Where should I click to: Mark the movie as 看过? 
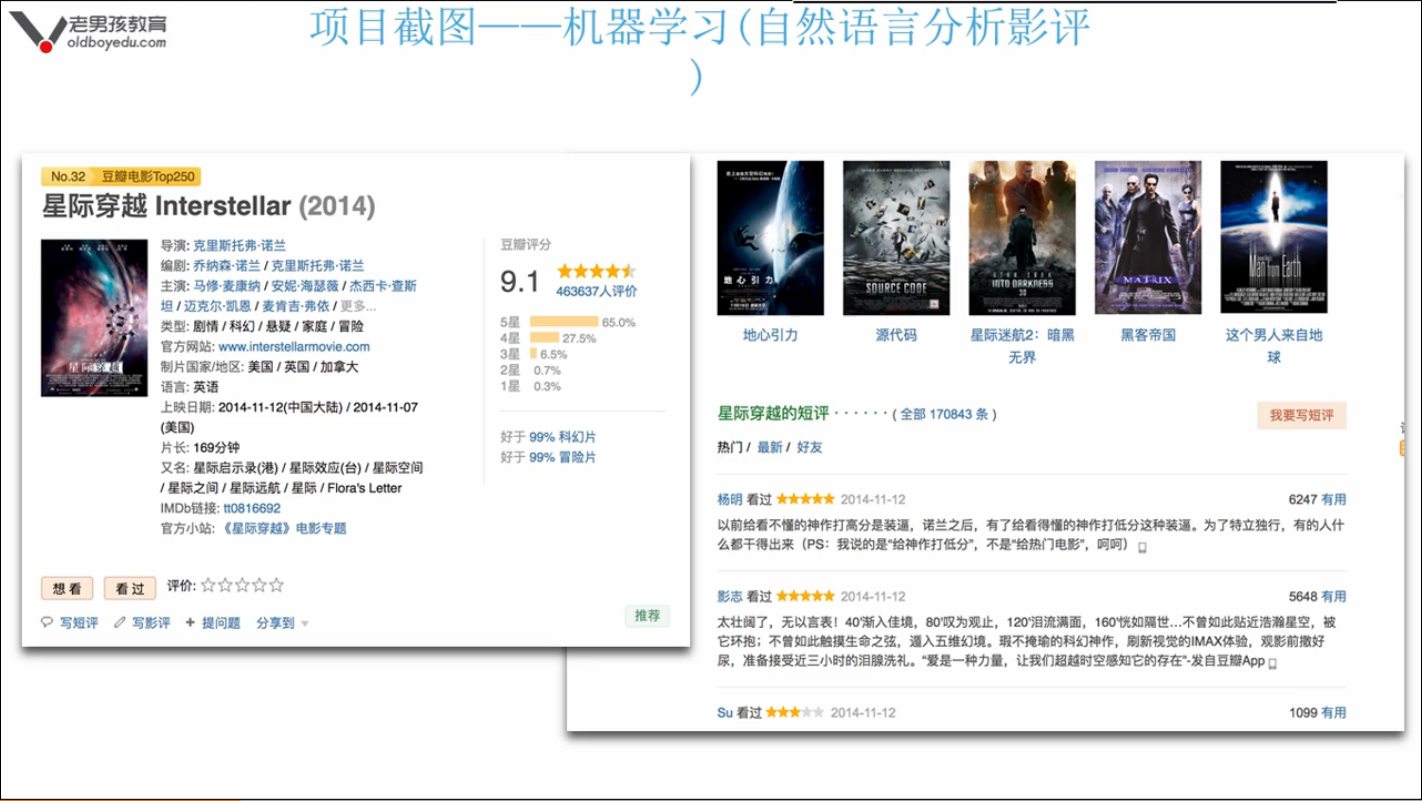130,588
